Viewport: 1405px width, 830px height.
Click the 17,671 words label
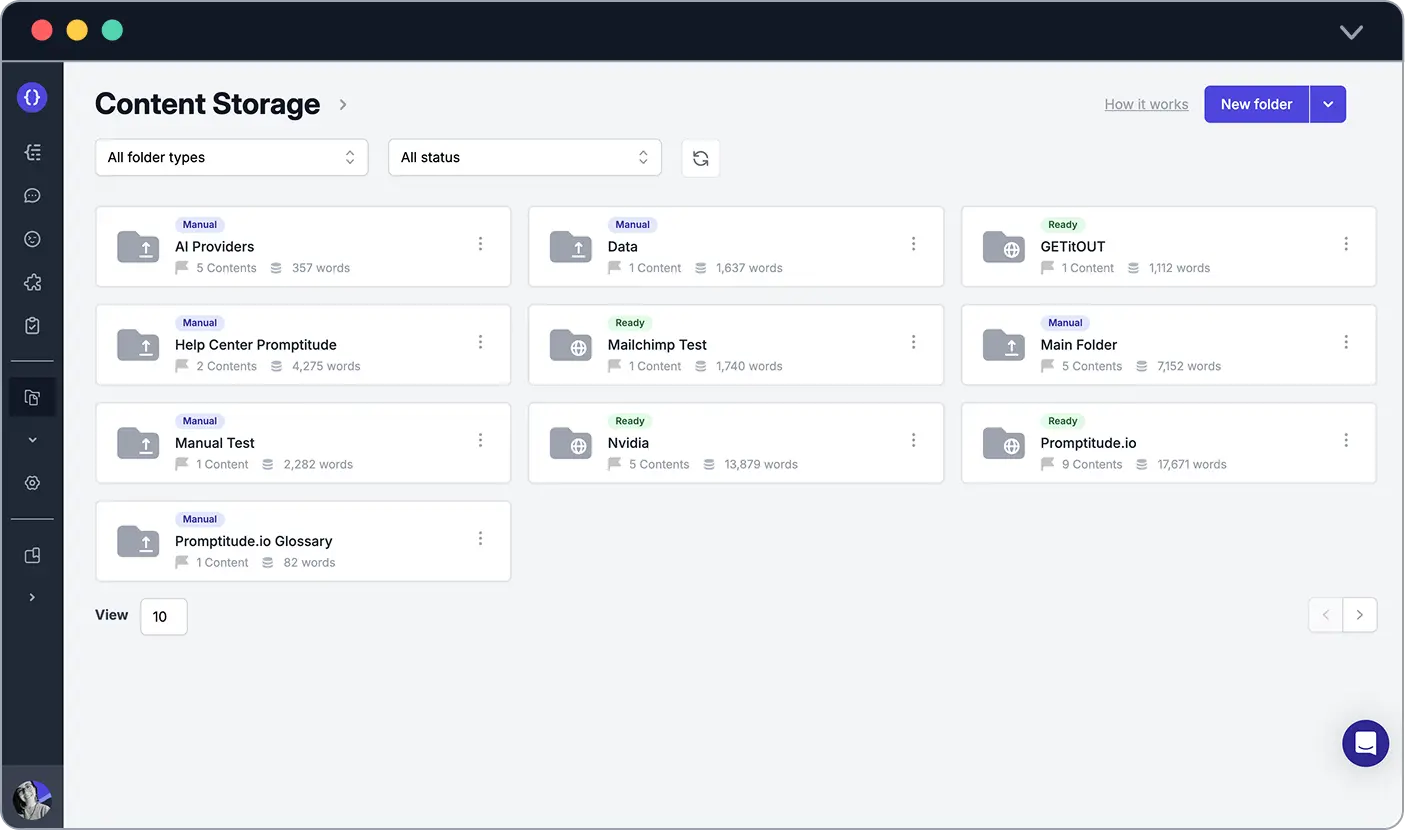point(1192,464)
